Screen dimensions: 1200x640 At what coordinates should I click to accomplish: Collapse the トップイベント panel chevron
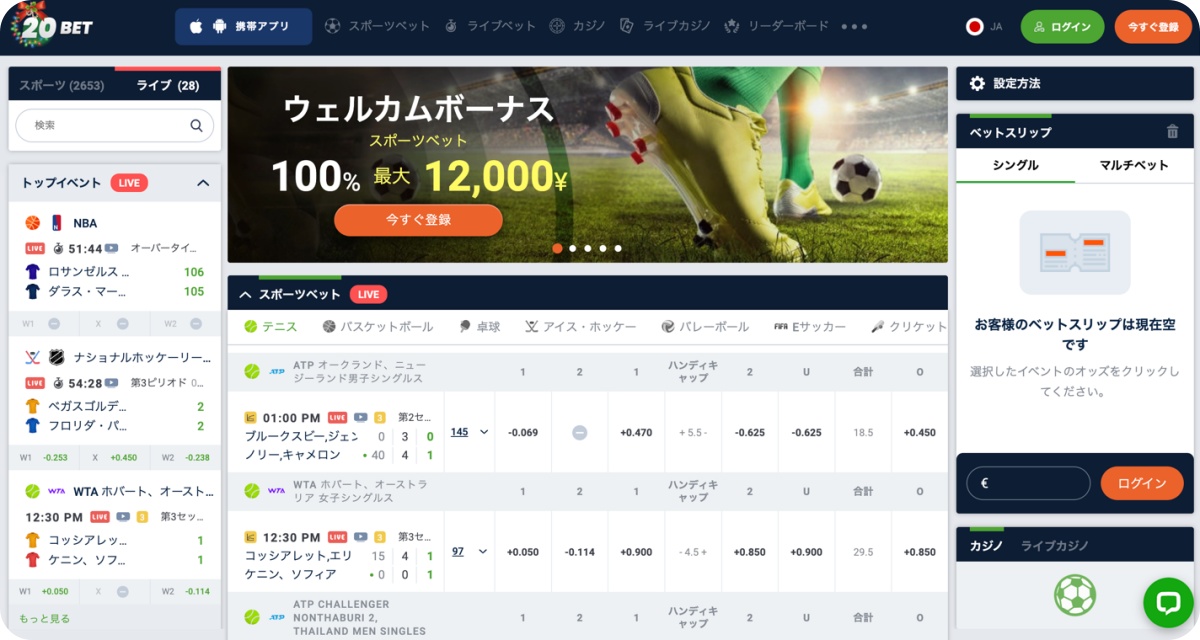pos(203,183)
